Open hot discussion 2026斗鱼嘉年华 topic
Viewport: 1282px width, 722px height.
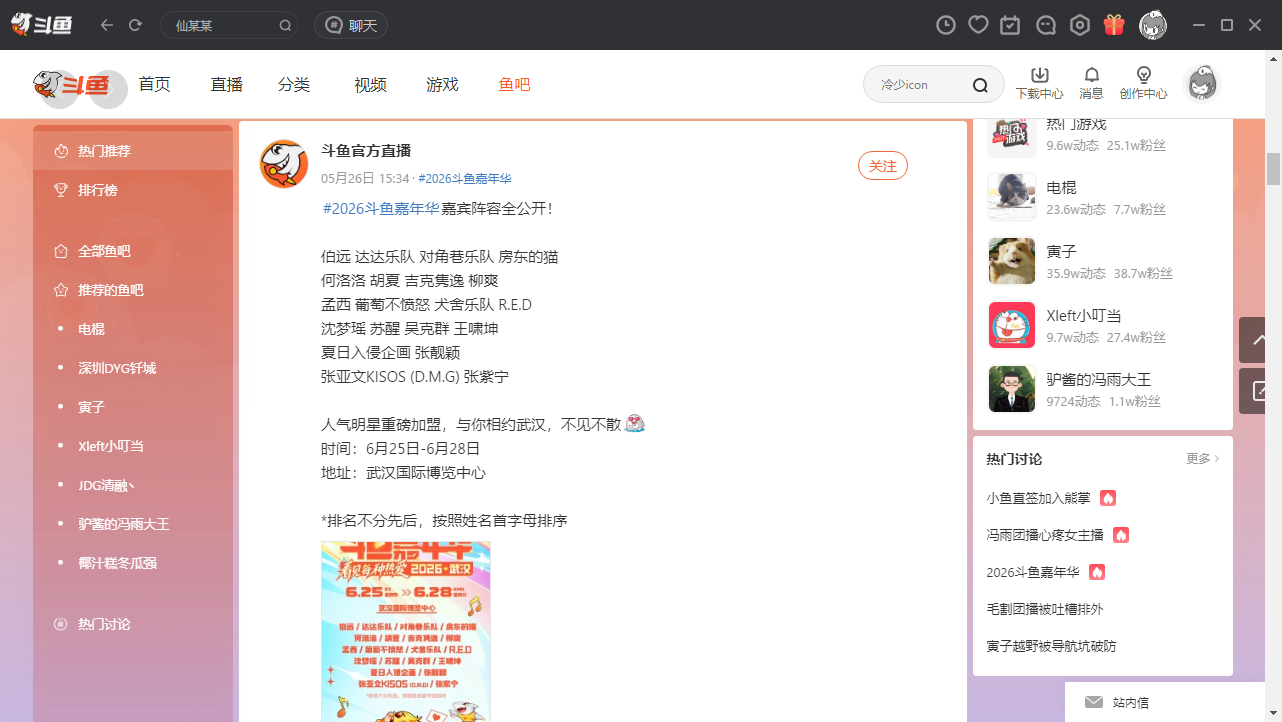point(1033,572)
